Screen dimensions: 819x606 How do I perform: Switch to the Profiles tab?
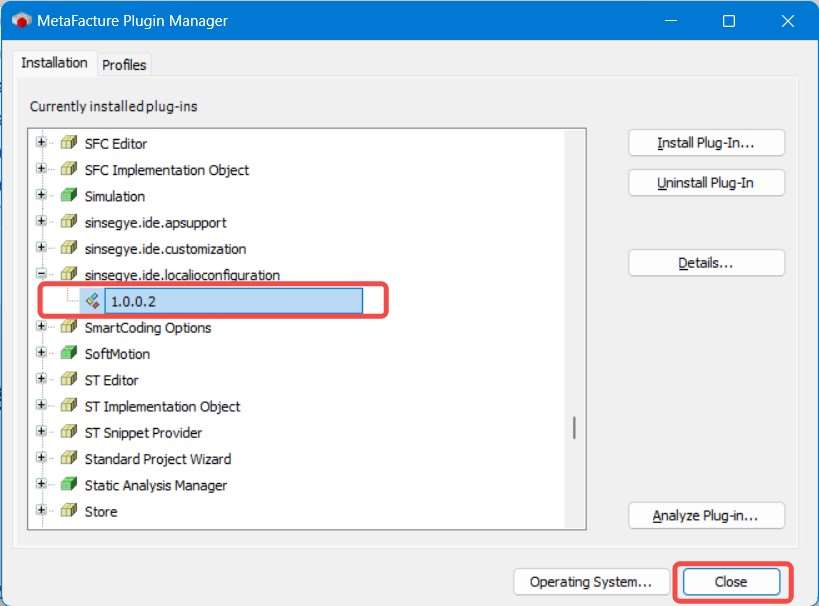click(124, 65)
